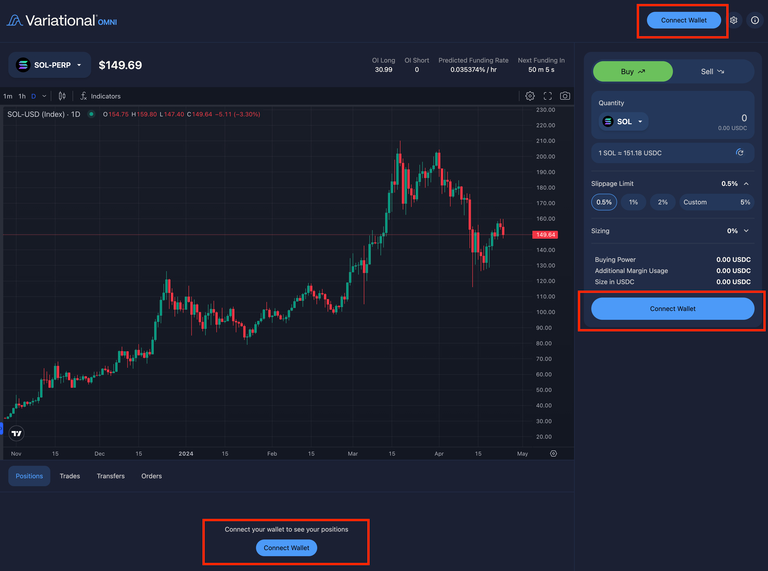Screen dimensions: 768x571
Task: Click the TradingView logo on chart
Action: (17, 433)
